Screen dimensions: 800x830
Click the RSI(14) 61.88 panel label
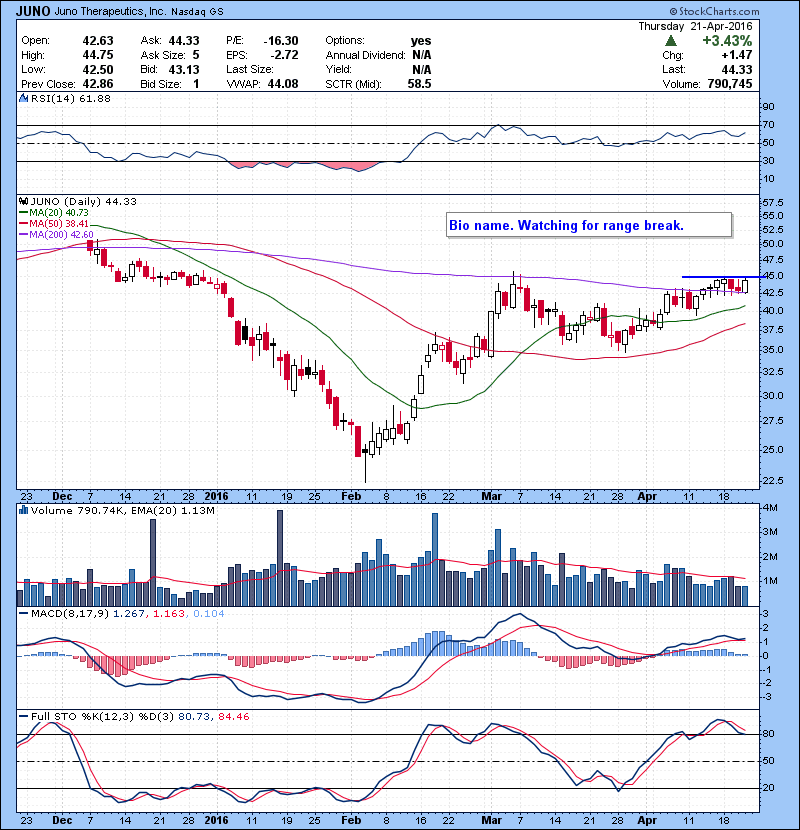click(x=70, y=98)
